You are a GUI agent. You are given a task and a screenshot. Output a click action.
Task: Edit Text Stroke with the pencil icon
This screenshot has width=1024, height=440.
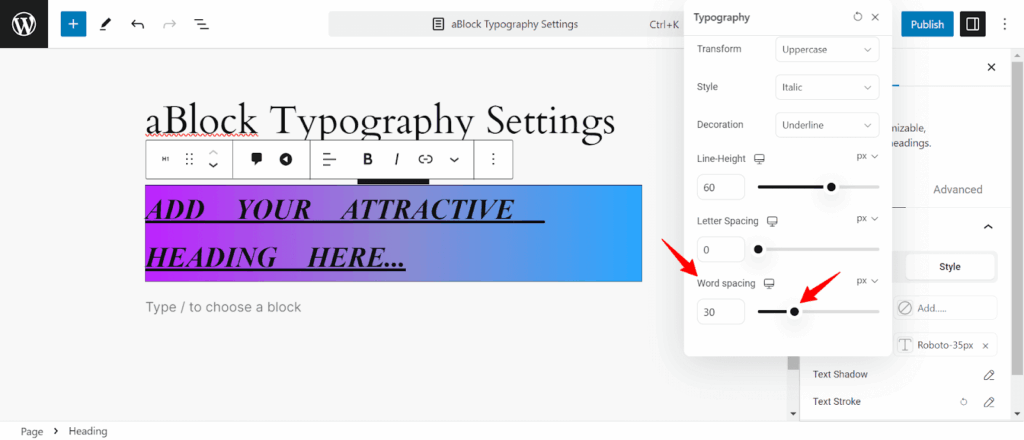coord(989,401)
